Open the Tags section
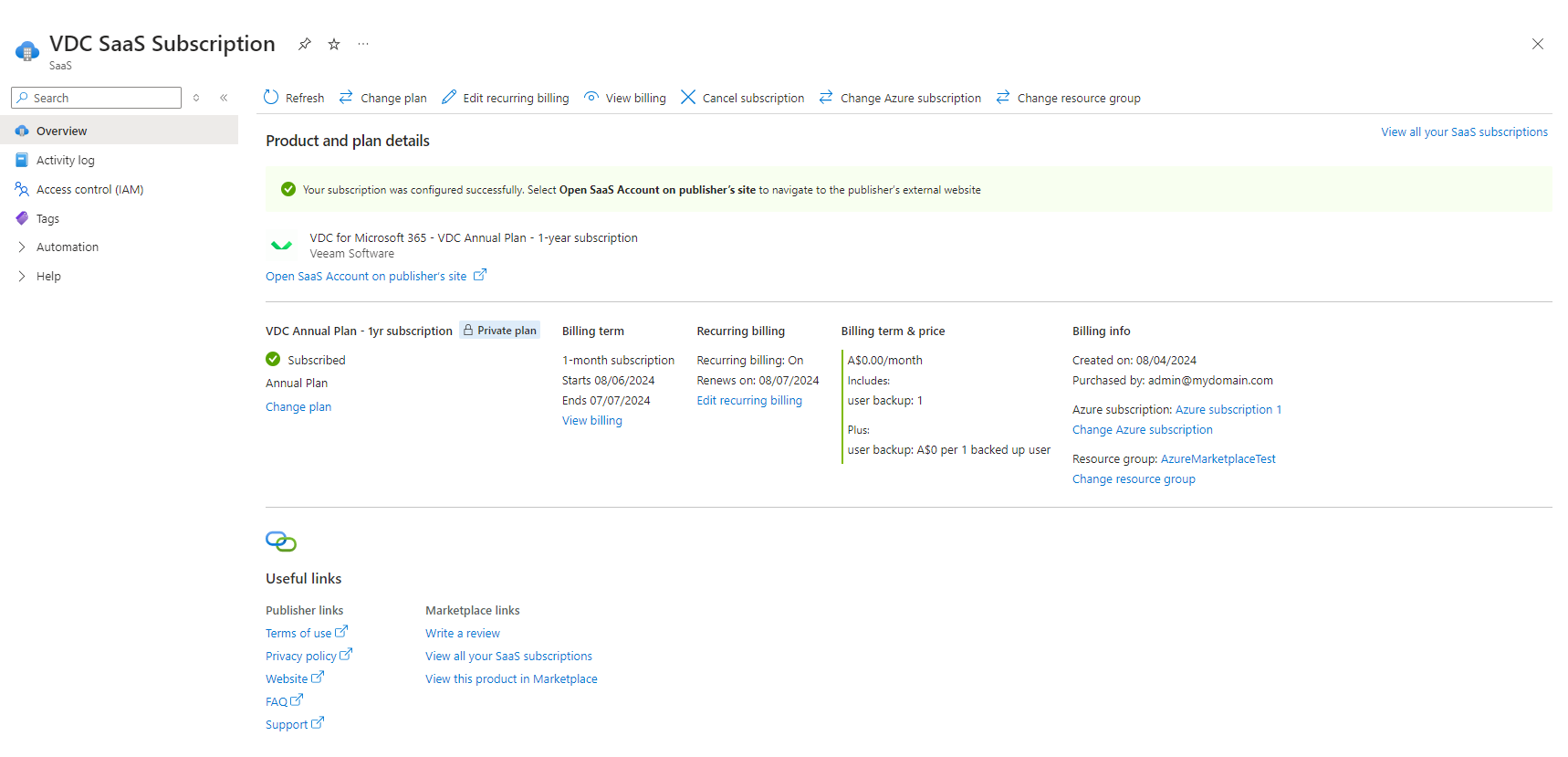 [x=119, y=218]
